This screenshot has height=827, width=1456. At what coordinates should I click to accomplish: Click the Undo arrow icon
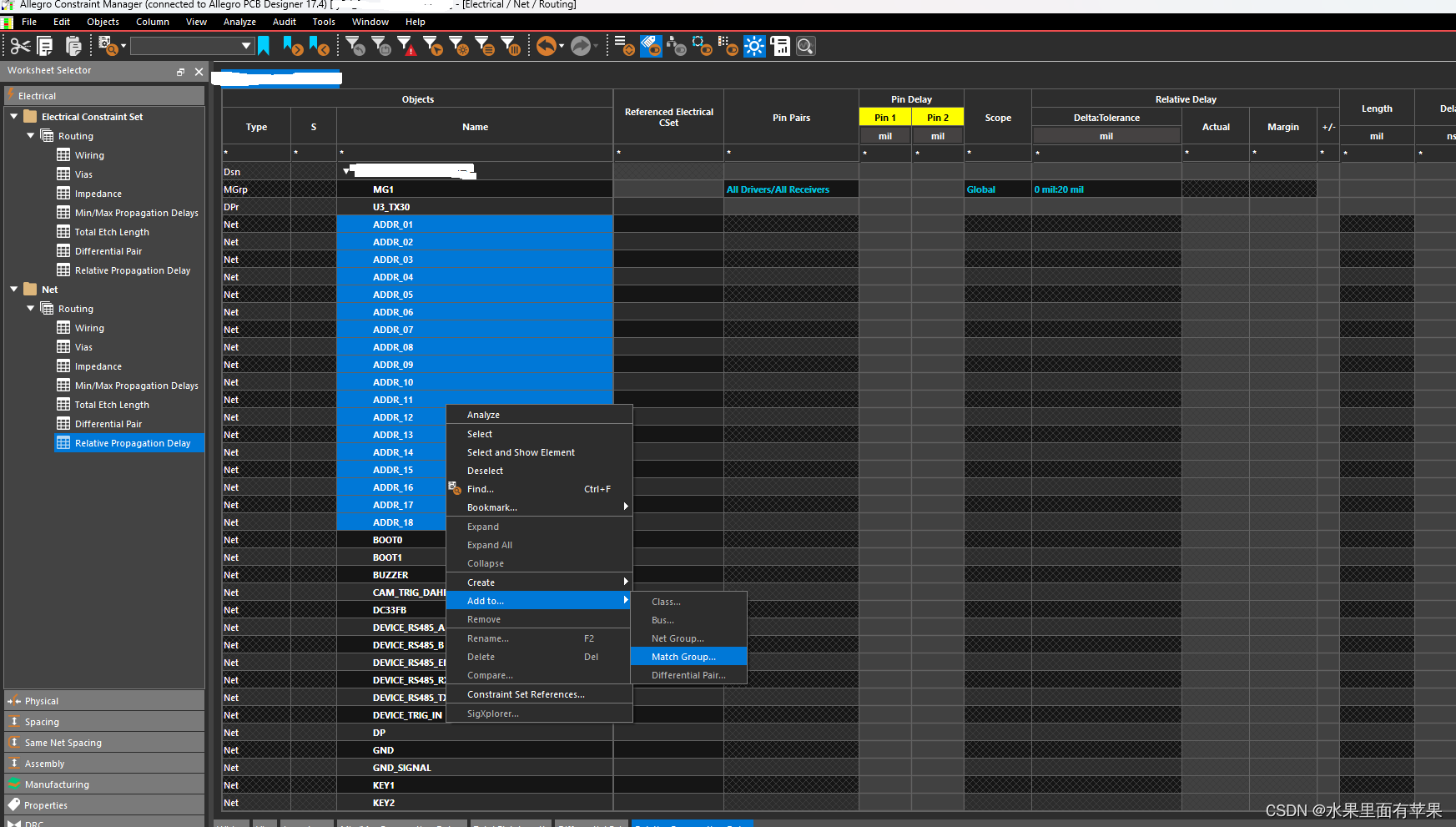click(x=546, y=47)
